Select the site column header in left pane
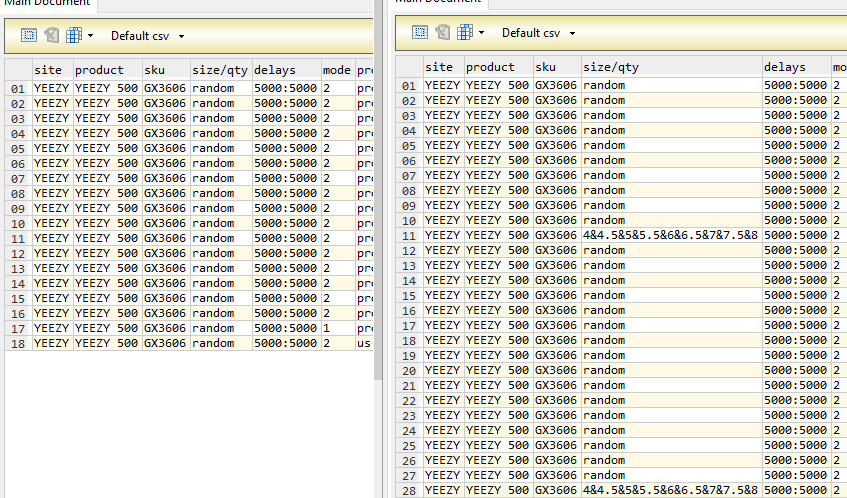 pyautogui.click(x=53, y=70)
